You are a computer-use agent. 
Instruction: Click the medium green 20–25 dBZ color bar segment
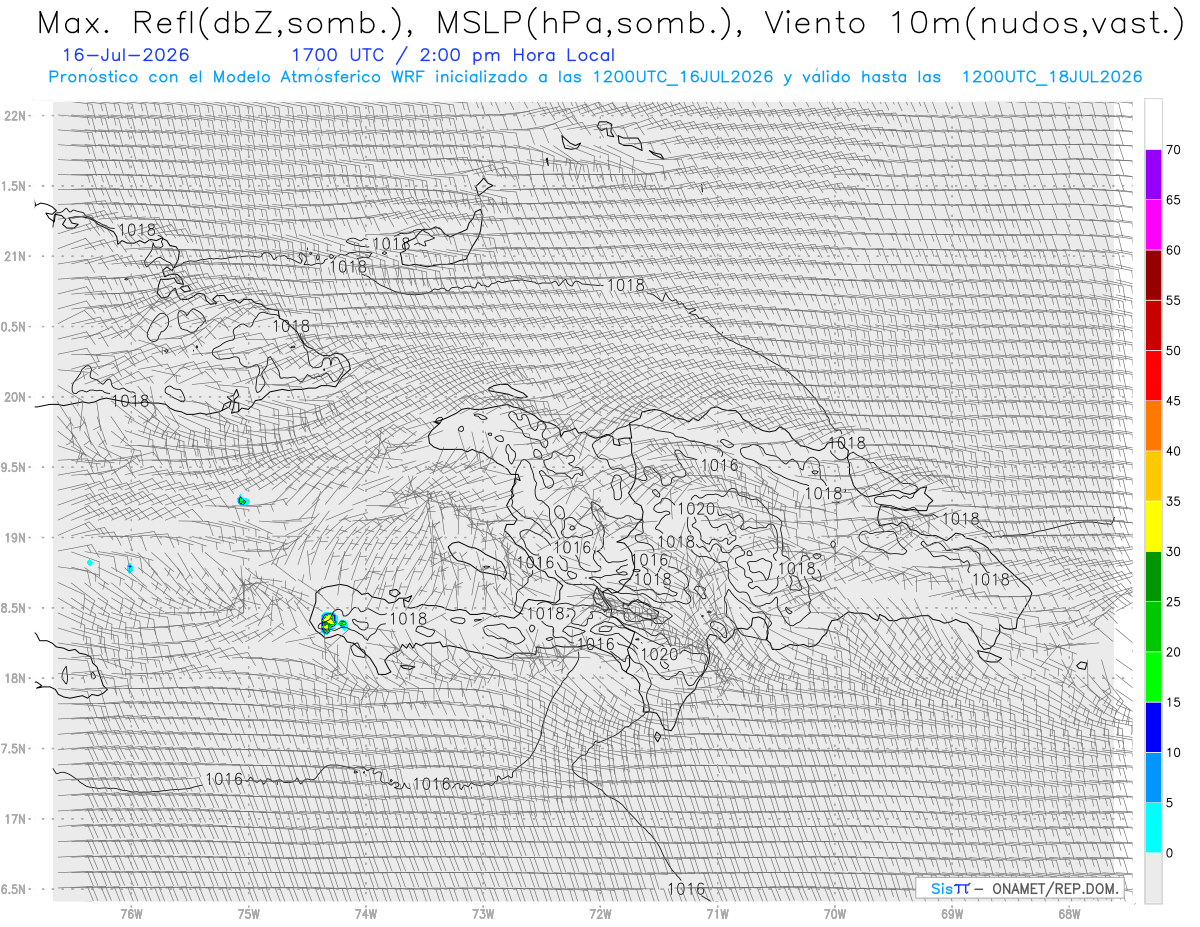point(1154,627)
